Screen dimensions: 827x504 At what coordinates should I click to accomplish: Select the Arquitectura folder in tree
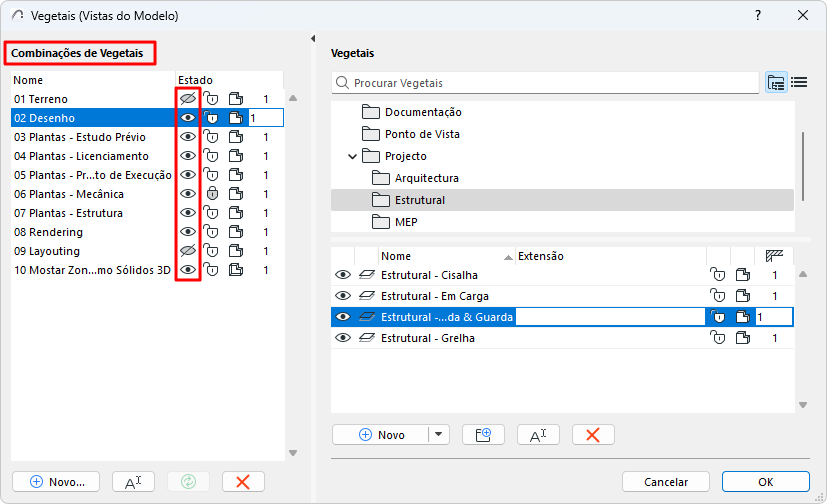[426, 178]
